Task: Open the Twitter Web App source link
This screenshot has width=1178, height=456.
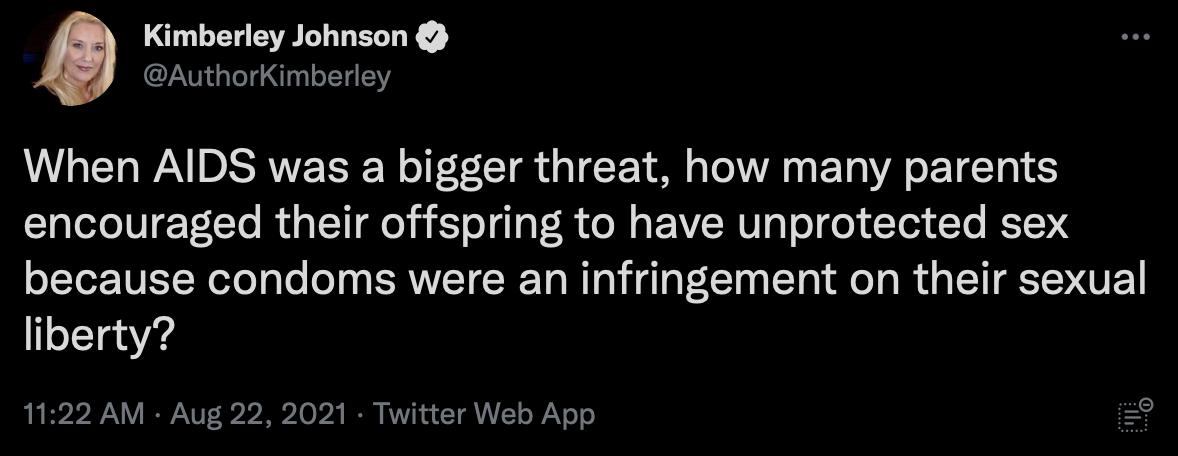Action: pos(484,414)
